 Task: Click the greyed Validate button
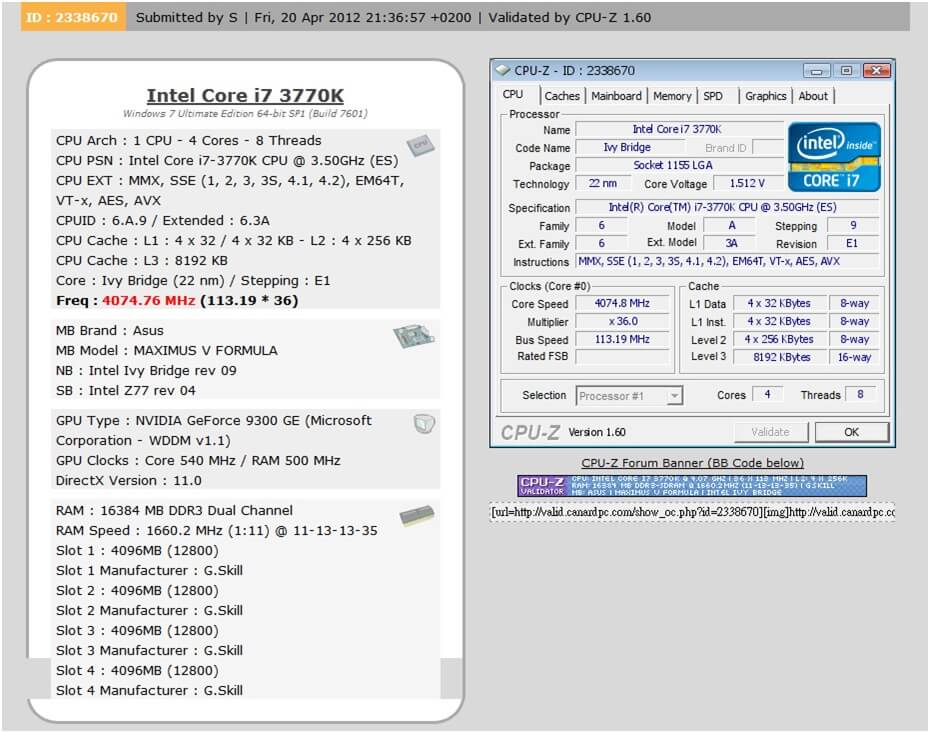769,432
